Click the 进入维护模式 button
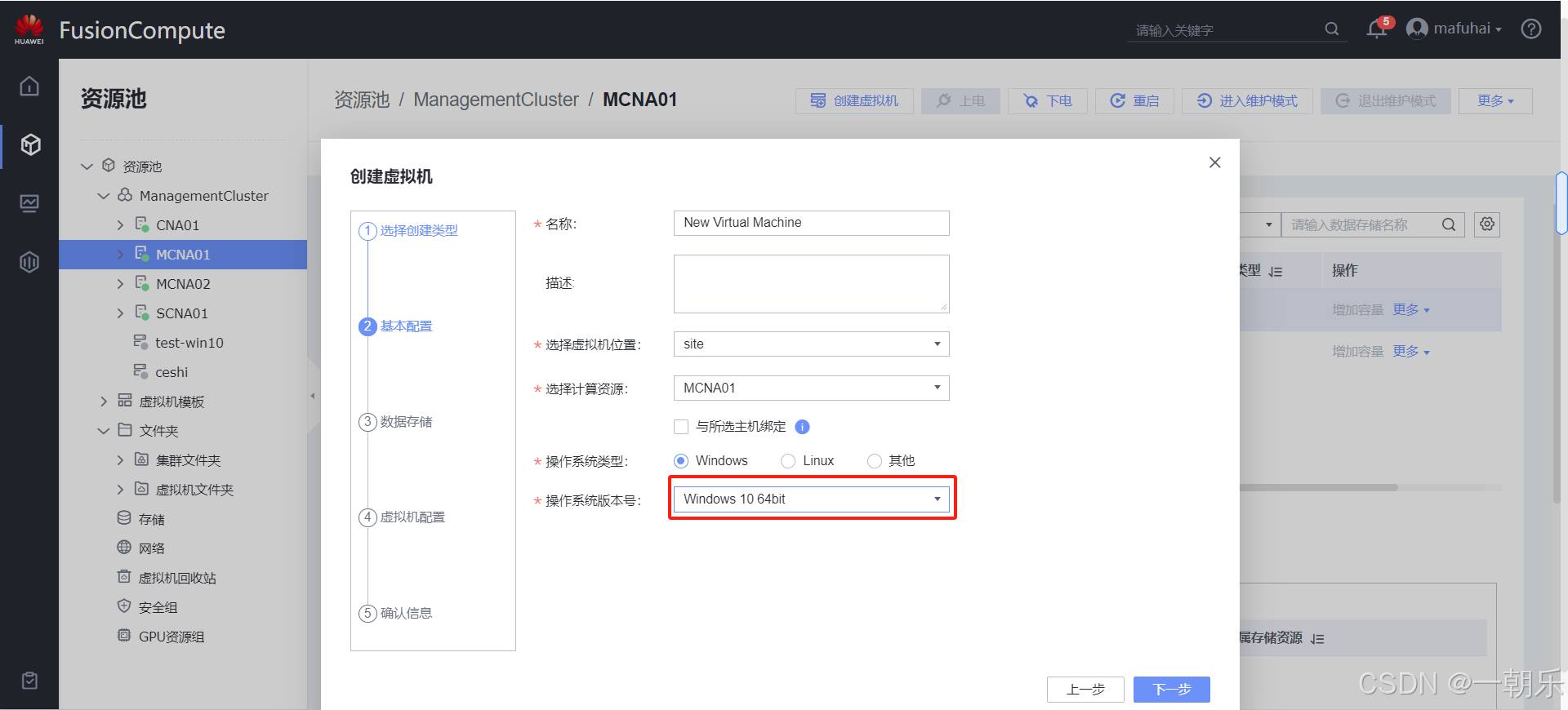The image size is (1568, 710). coord(1247,100)
